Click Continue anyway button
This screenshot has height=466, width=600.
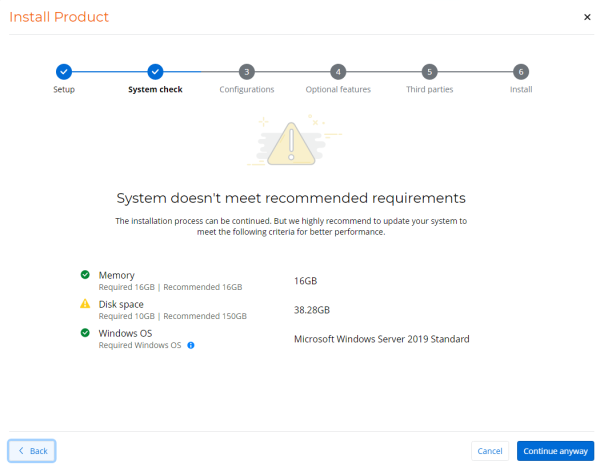[x=555, y=451]
